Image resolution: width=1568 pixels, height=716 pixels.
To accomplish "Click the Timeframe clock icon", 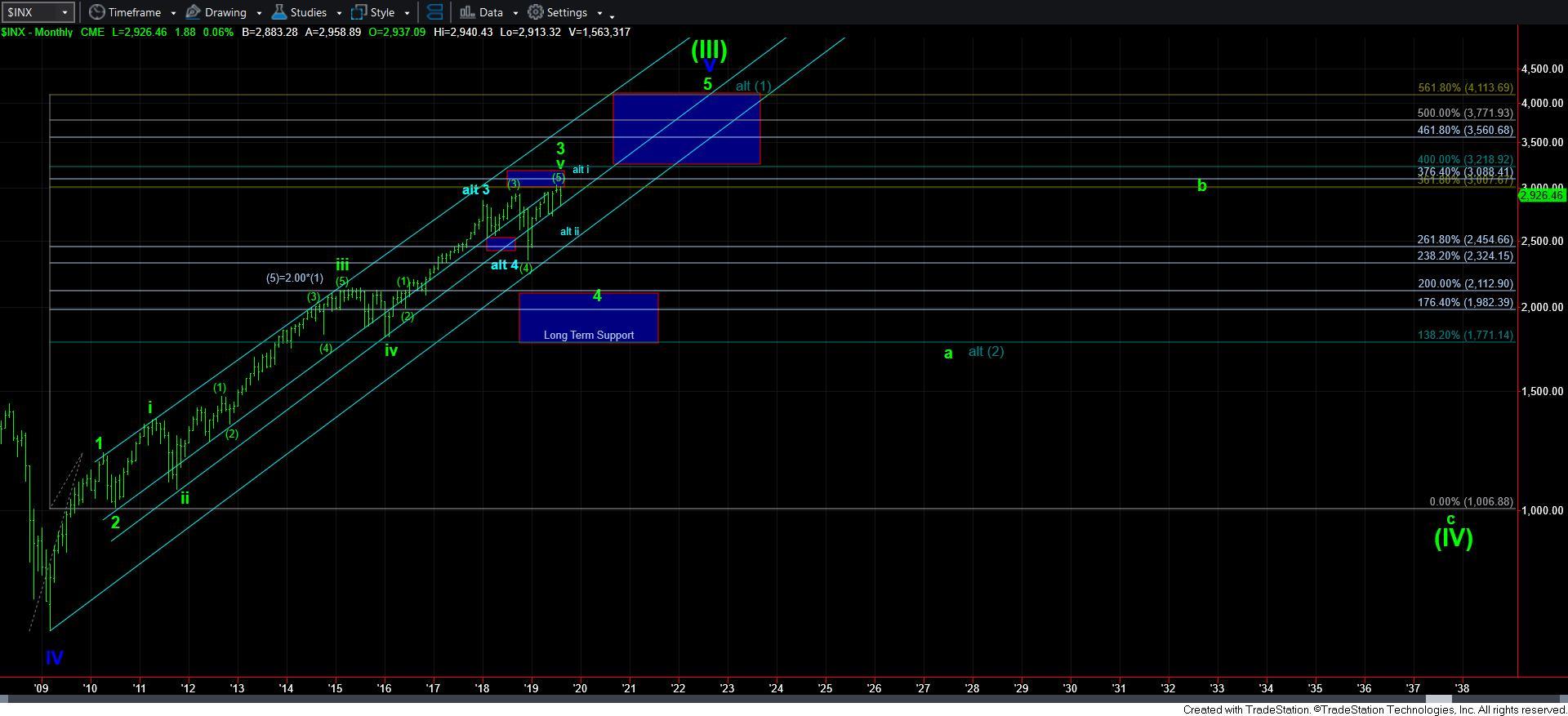I will (96, 12).
